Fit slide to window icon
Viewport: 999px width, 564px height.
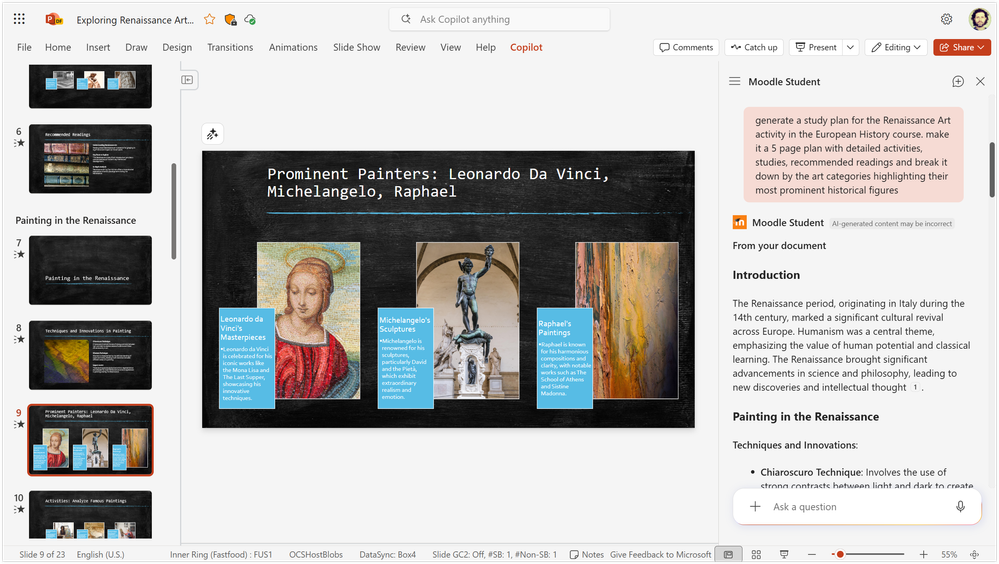point(974,554)
